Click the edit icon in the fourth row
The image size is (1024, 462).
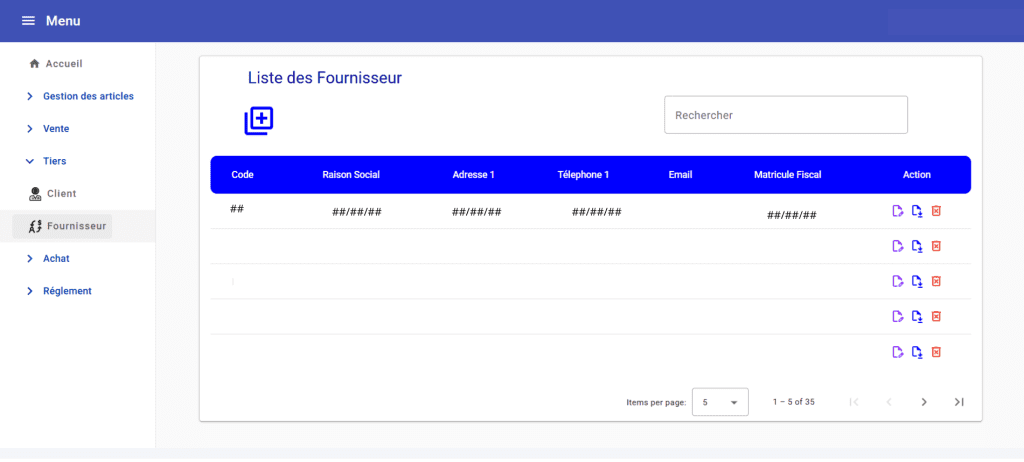pyautogui.click(x=897, y=317)
